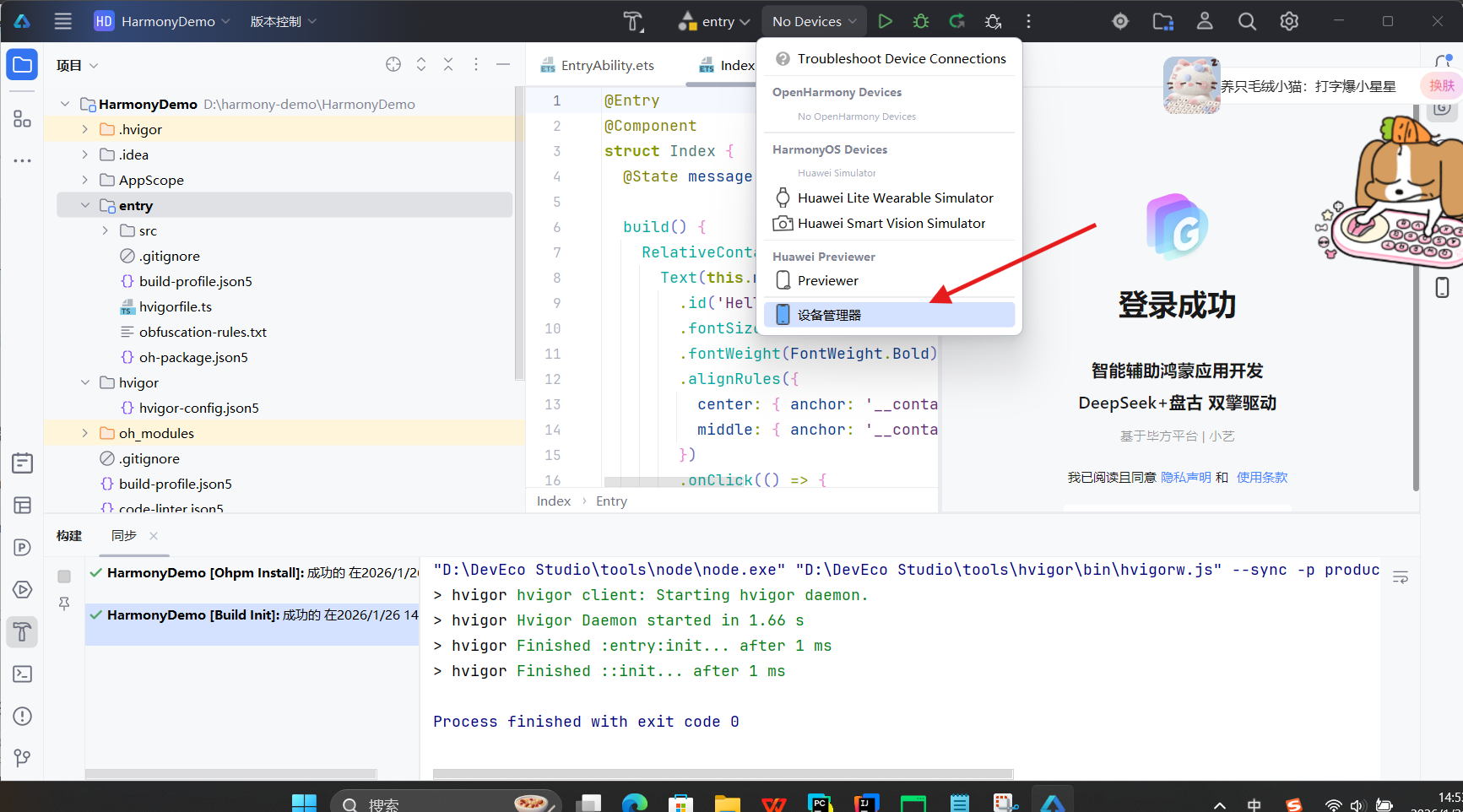Open hvigor-config.json5 file
The image size is (1463, 812).
pyautogui.click(x=199, y=408)
